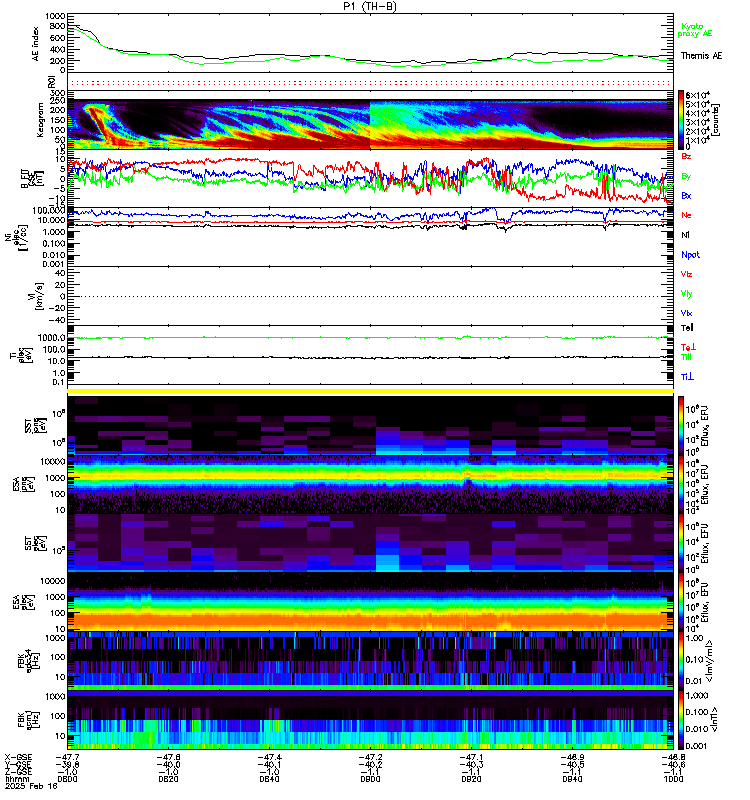750x800 pixels.
Task: Select the Kyoto proxy AE legend label
Action: click(694, 30)
